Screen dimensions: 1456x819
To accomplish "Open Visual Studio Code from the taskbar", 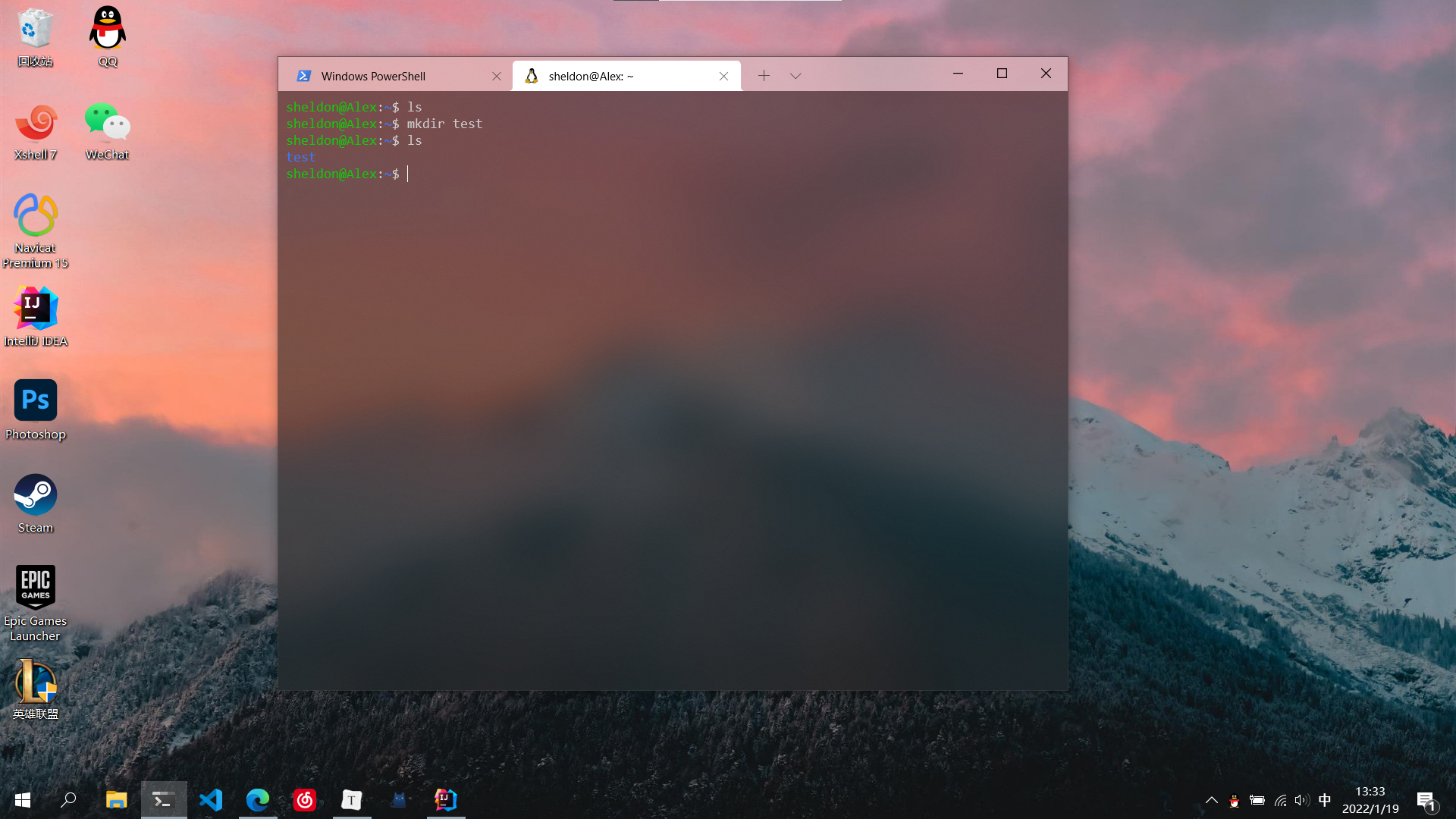I will 211,800.
